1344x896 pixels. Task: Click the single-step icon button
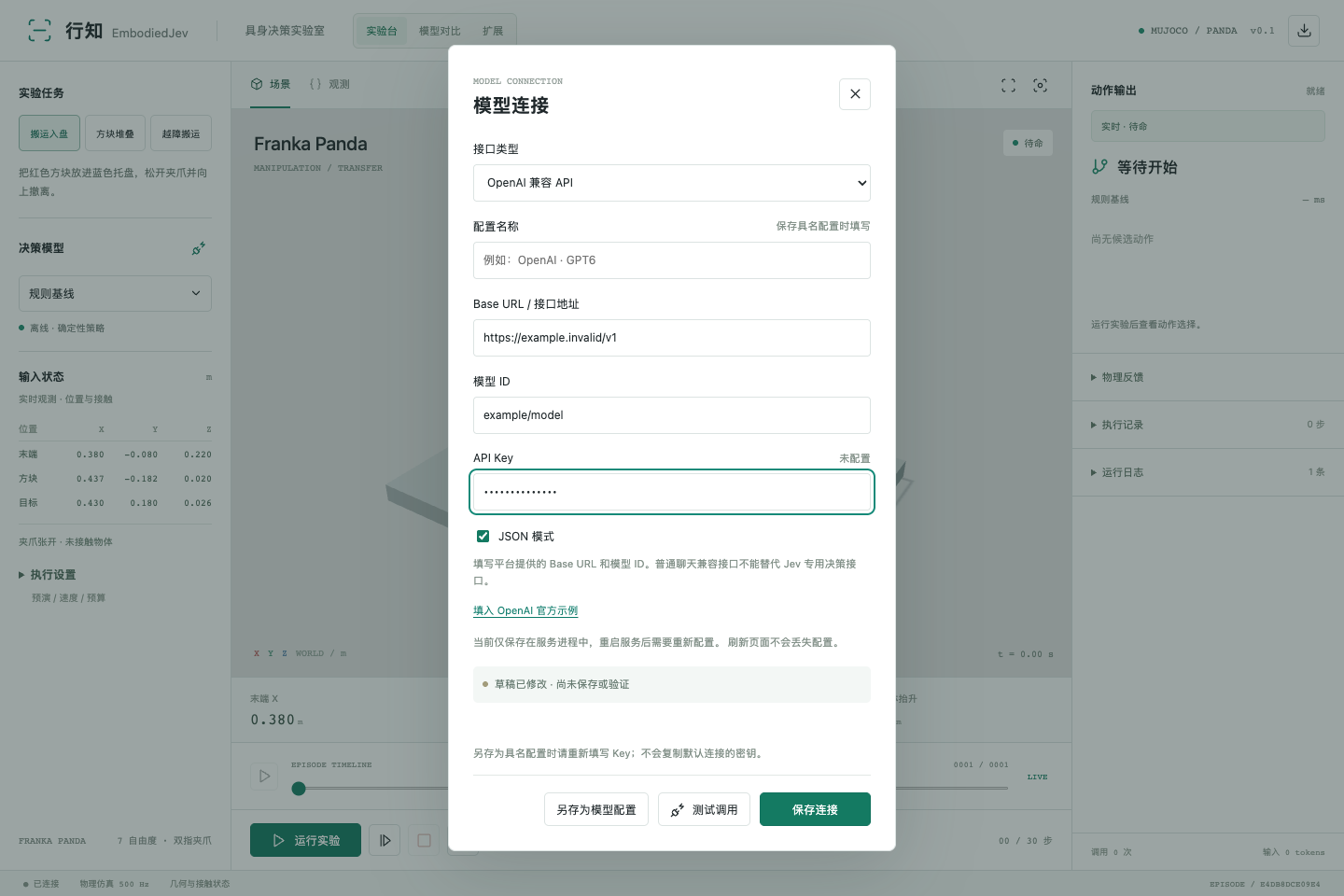[385, 840]
